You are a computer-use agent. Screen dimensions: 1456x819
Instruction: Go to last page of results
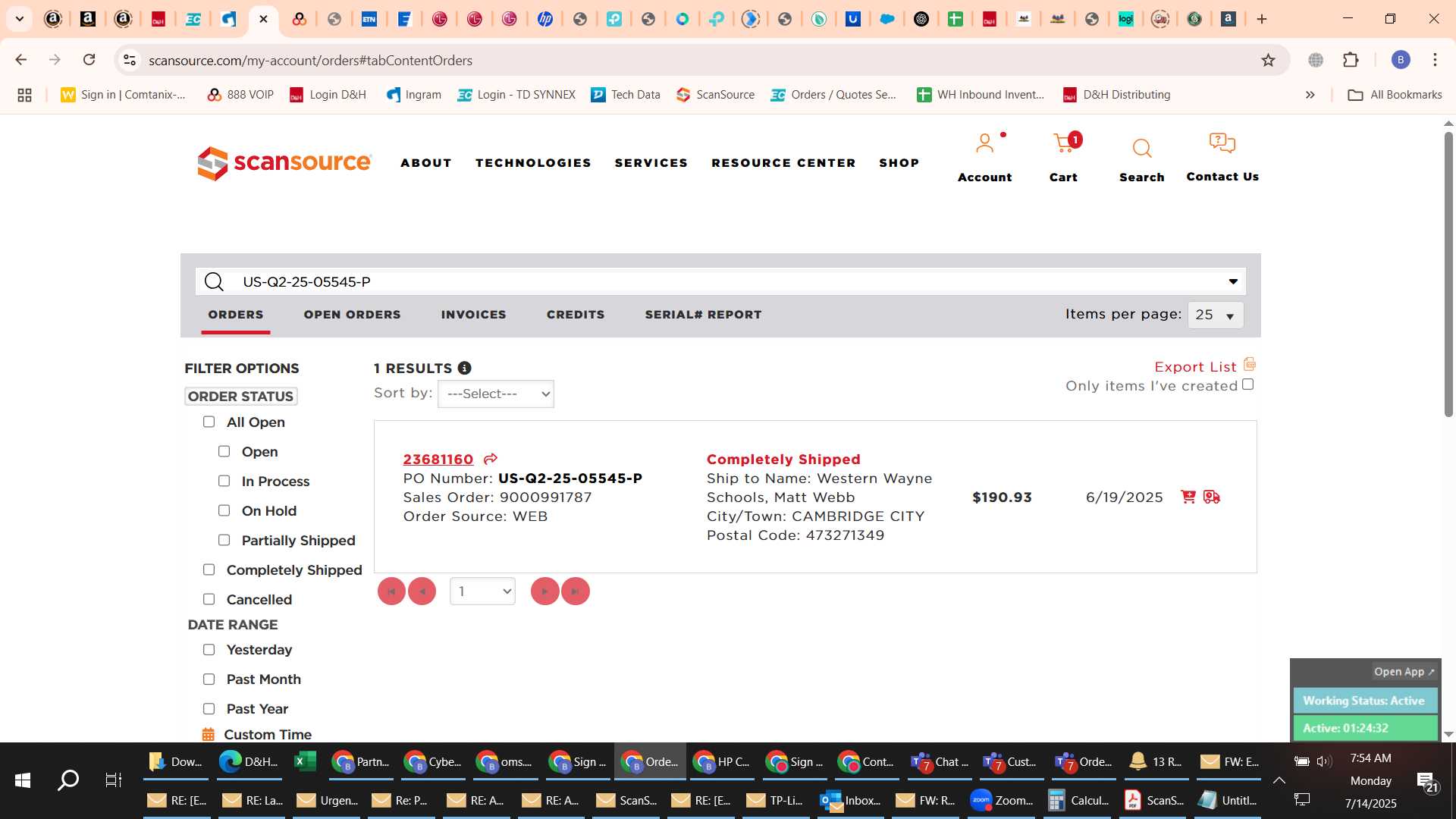tap(576, 591)
